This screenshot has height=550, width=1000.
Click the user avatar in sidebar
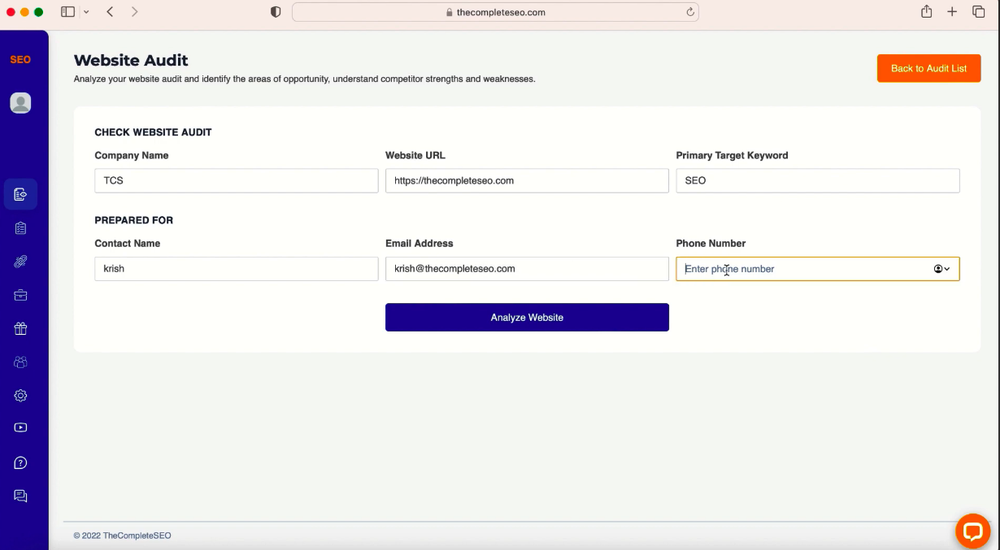[x=20, y=103]
